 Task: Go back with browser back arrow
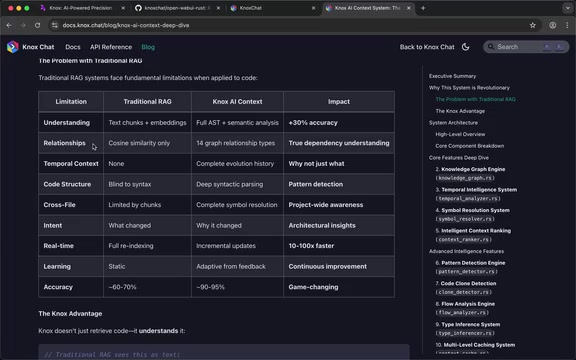pos(9,25)
